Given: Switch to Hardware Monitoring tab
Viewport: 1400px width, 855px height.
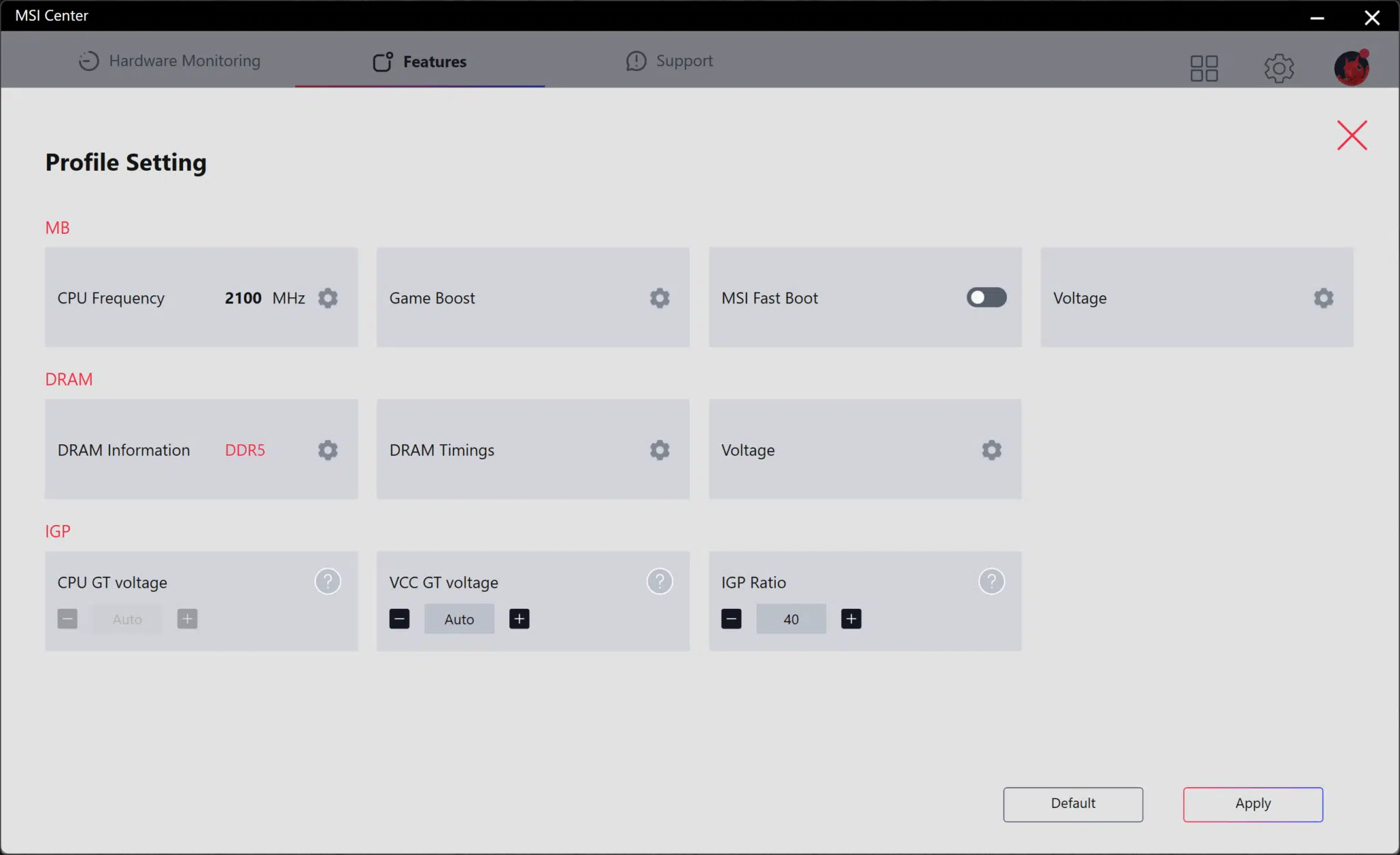Looking at the screenshot, I should (x=169, y=61).
